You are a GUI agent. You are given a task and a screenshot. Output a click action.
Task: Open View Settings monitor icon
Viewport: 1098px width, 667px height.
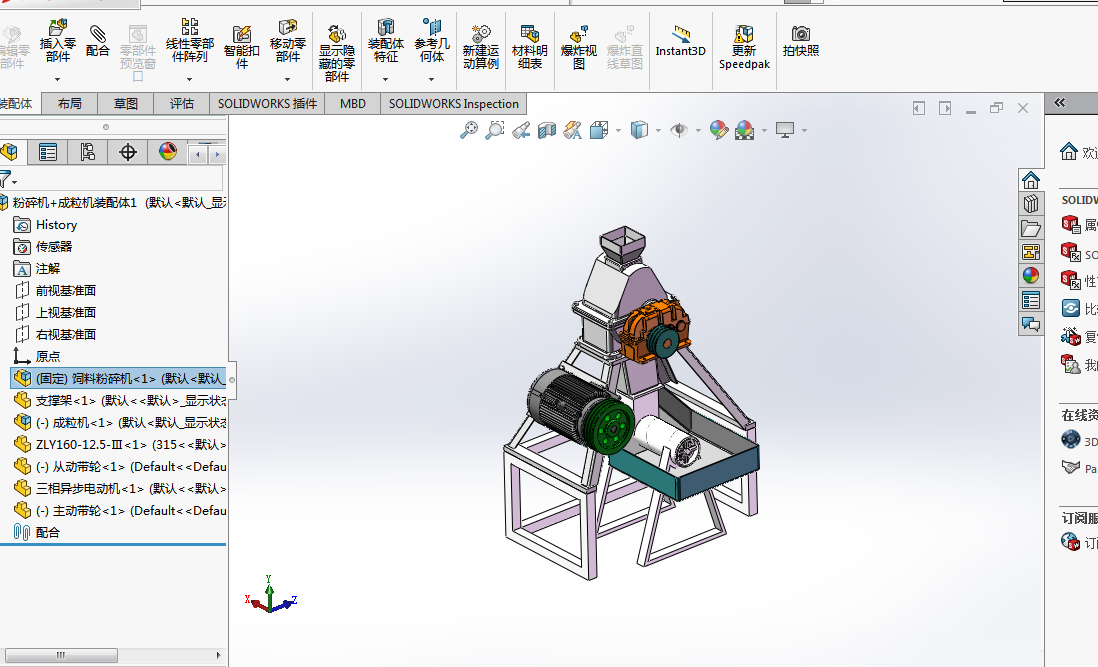click(x=785, y=130)
